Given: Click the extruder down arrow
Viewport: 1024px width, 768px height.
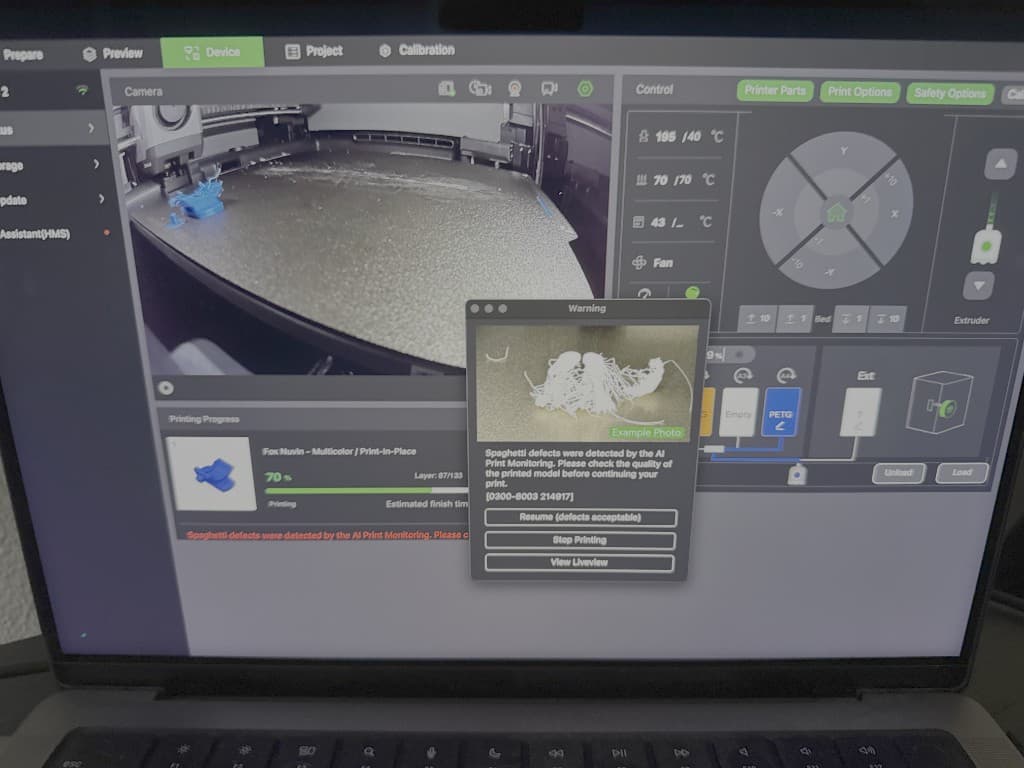Looking at the screenshot, I should pos(978,285).
